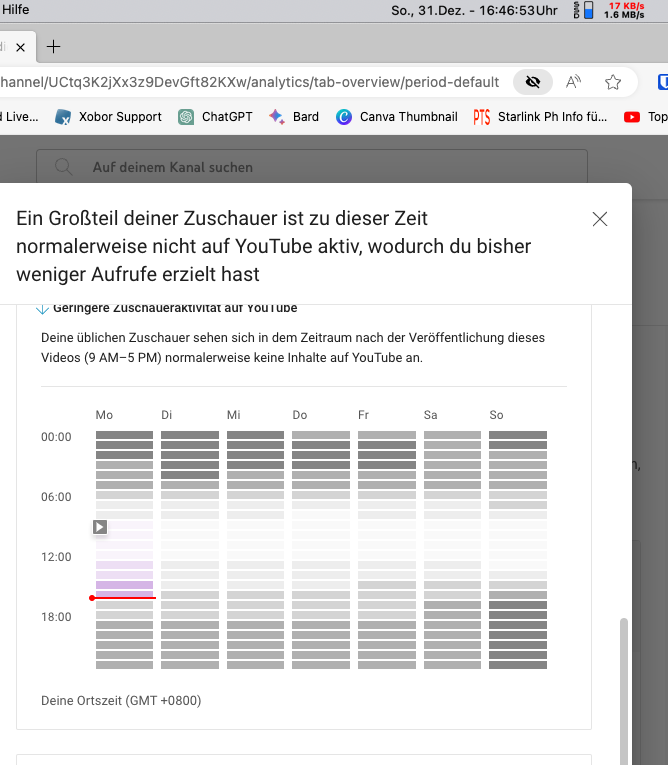Open a new browser tab
Screen dimensions: 668x765
(54, 46)
